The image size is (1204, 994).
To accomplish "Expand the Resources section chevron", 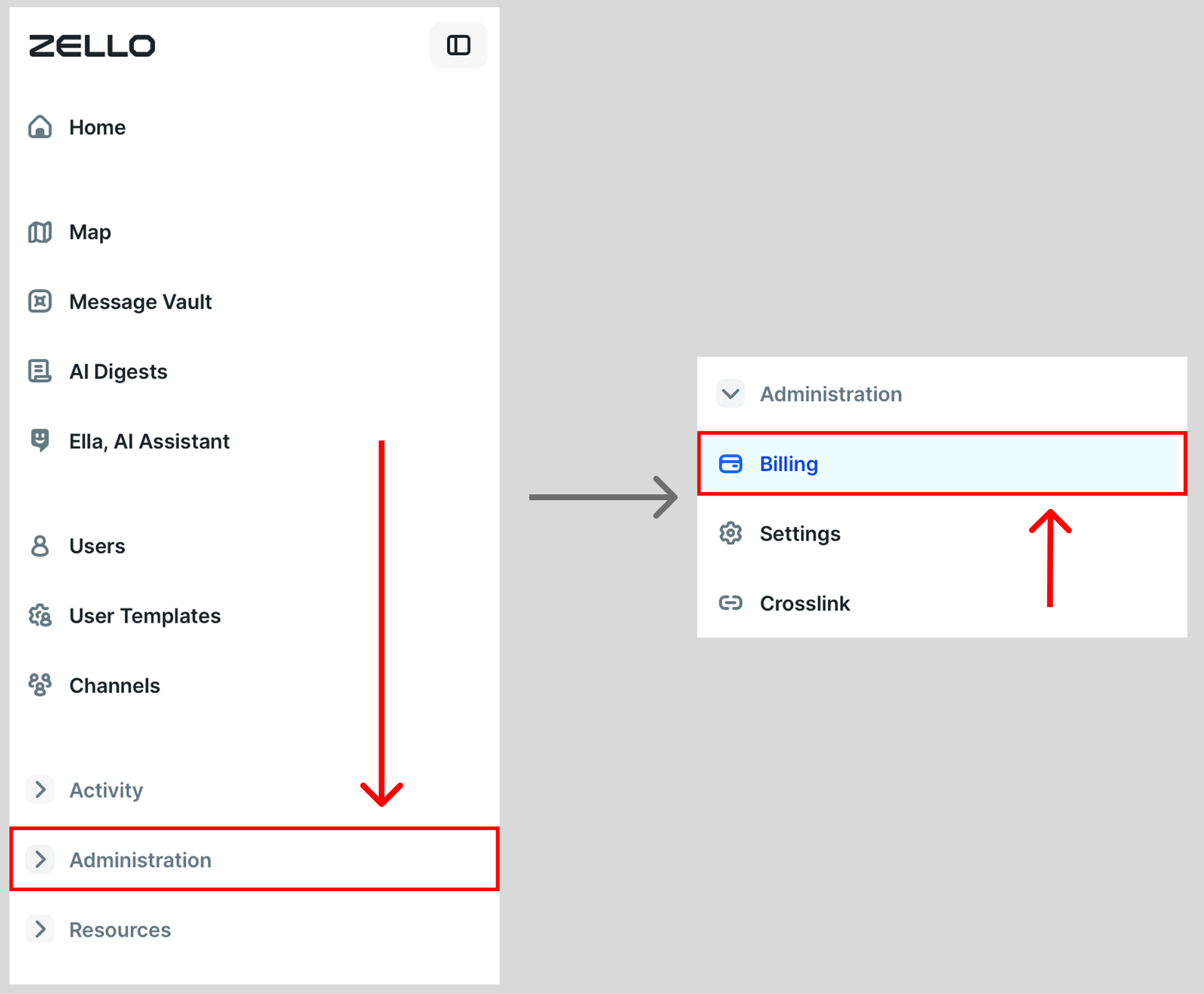I will coord(40,929).
